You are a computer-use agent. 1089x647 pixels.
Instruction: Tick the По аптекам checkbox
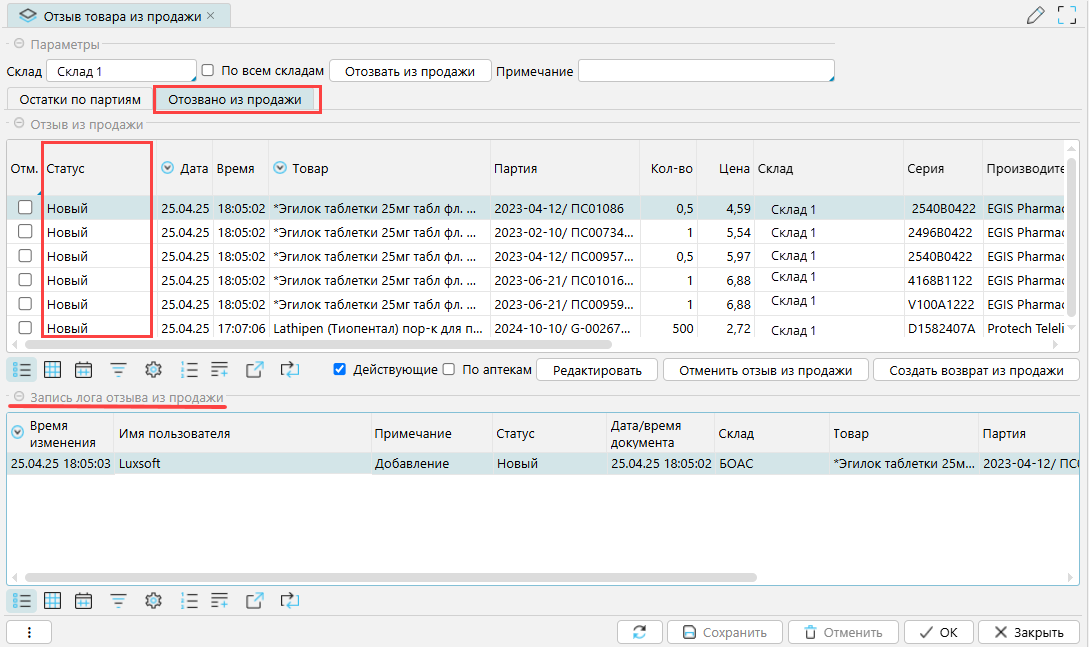[x=449, y=369]
